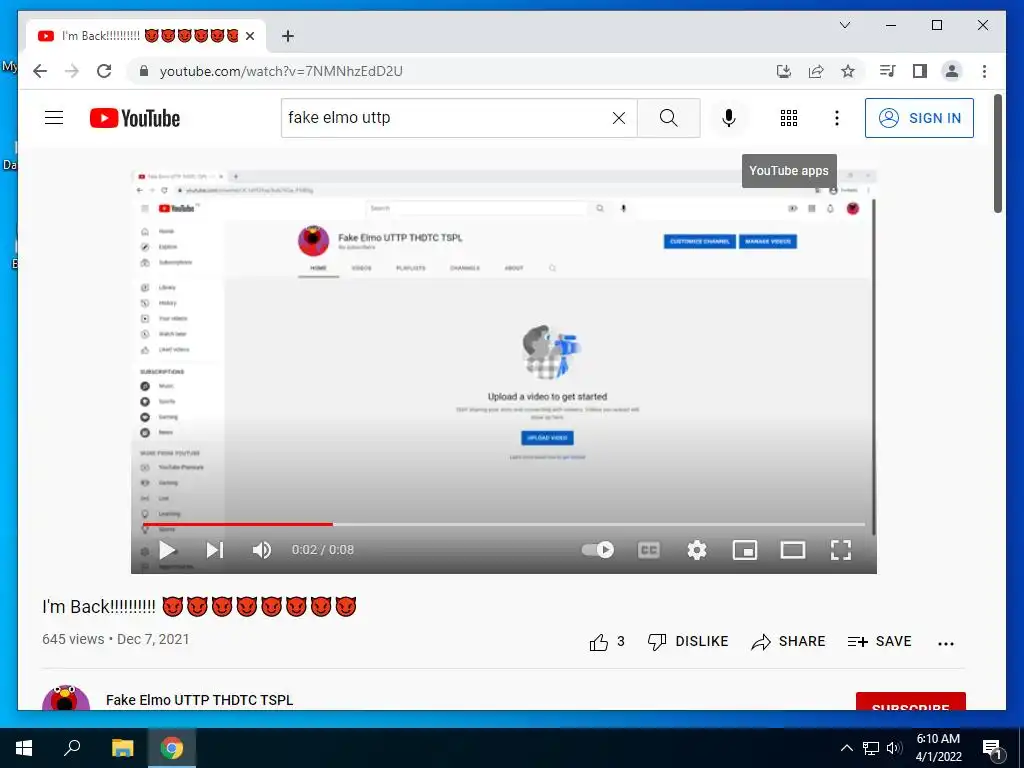The height and width of the screenshot is (768, 1024).
Task: Toggle the autoplay switch
Action: tap(598, 550)
